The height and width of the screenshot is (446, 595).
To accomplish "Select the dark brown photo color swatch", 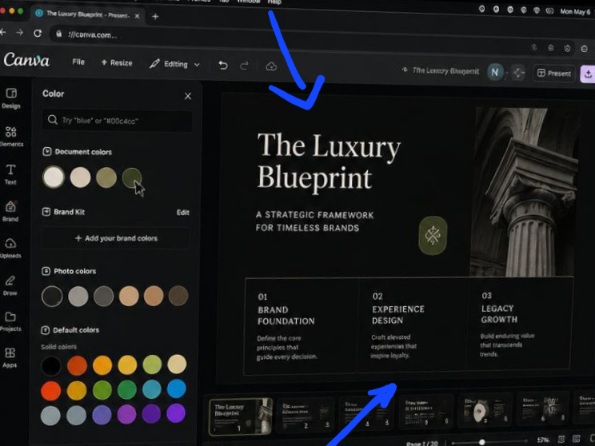I will pos(178,295).
